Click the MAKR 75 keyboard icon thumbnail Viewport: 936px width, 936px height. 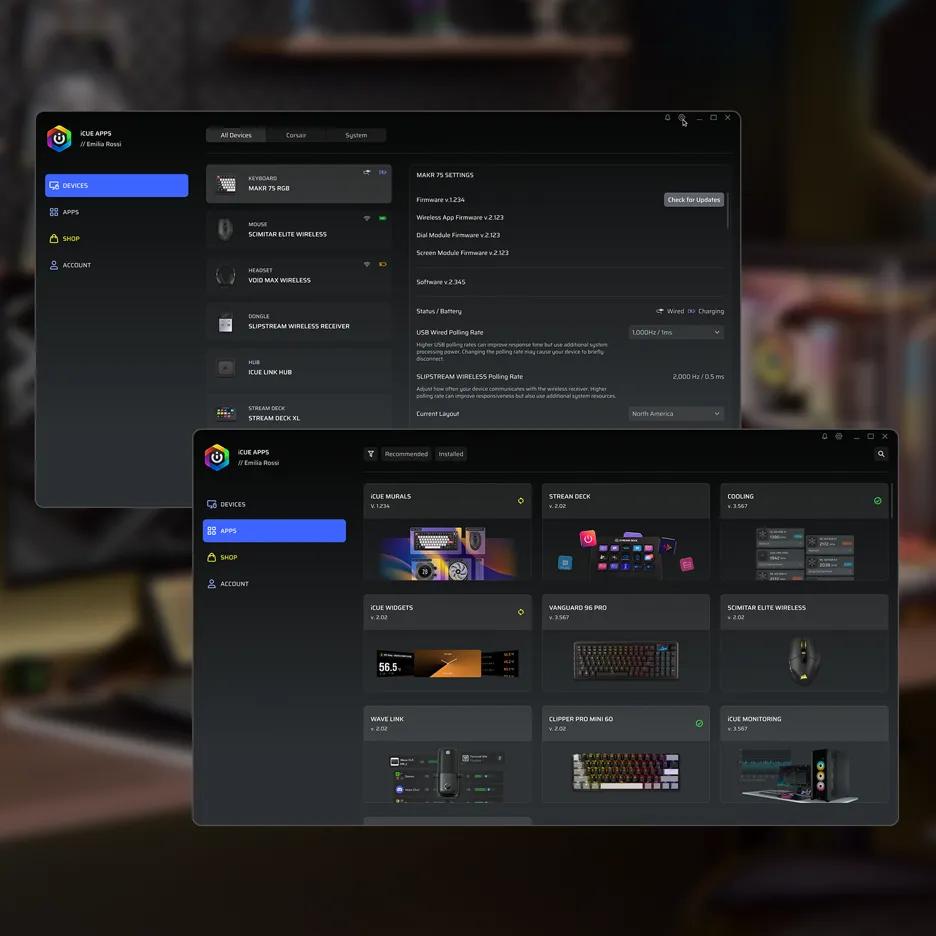pyautogui.click(x=226, y=184)
